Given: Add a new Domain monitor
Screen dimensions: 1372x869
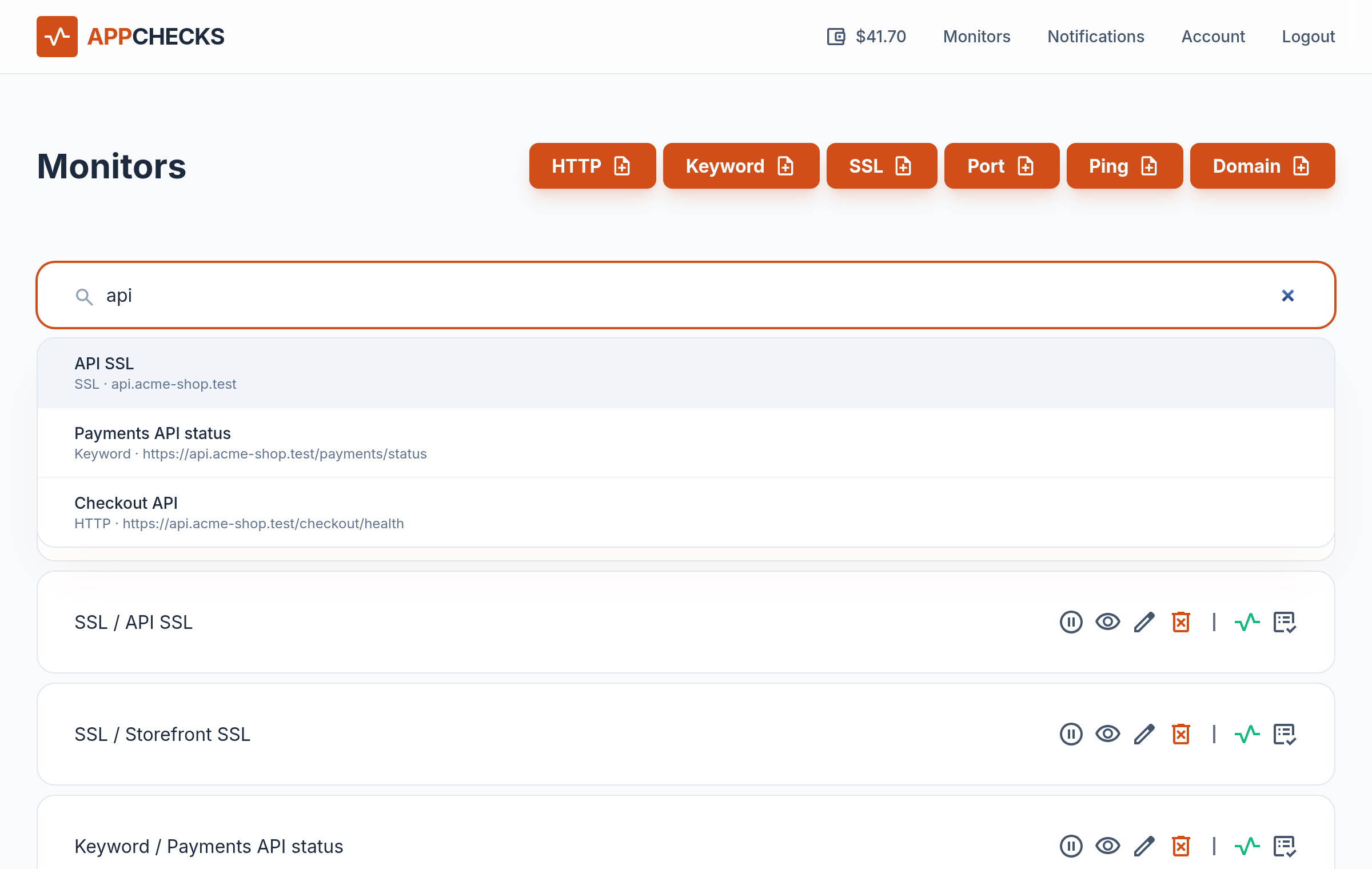Looking at the screenshot, I should coord(1262,166).
